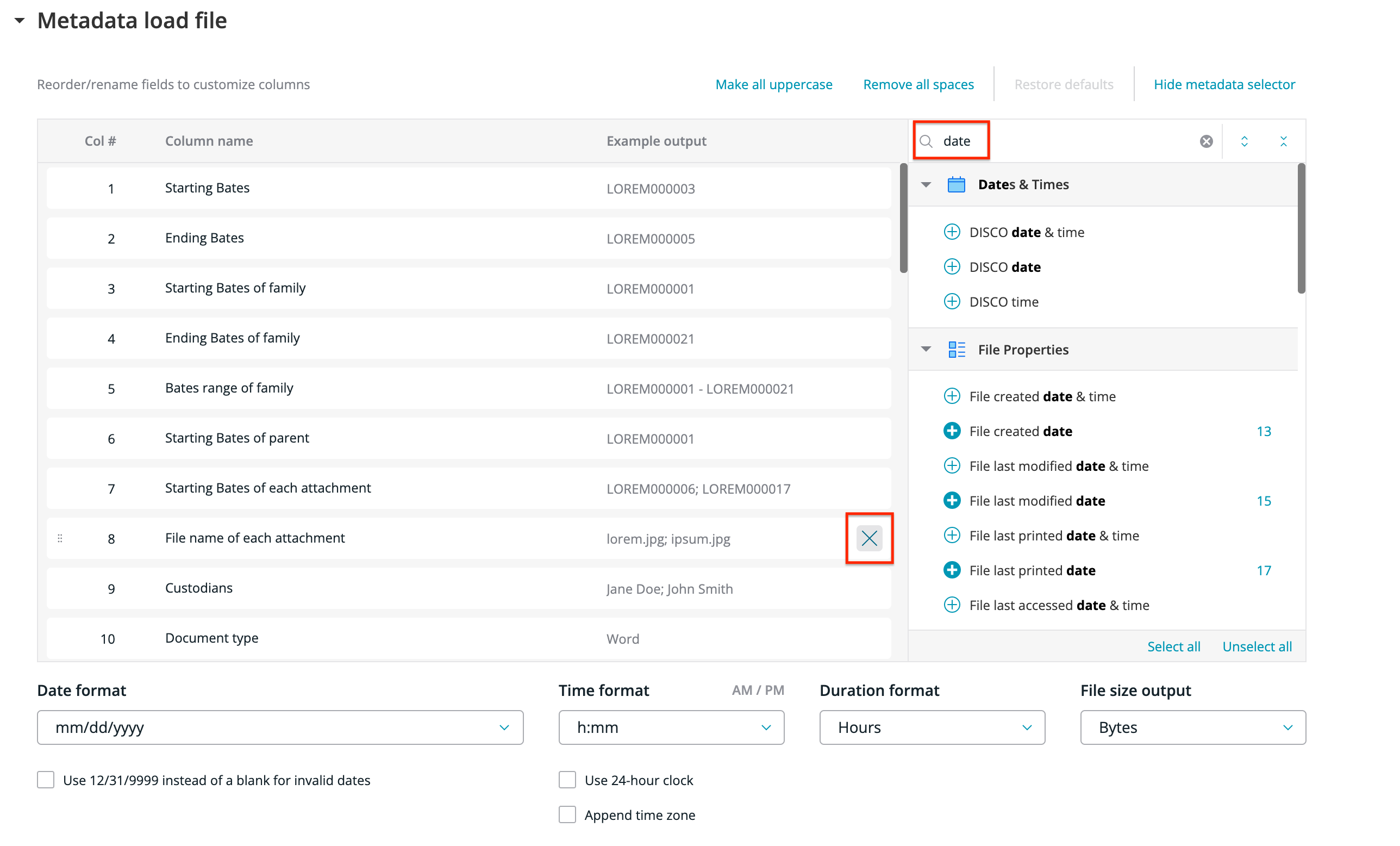Add File created date & time field

[x=952, y=396]
